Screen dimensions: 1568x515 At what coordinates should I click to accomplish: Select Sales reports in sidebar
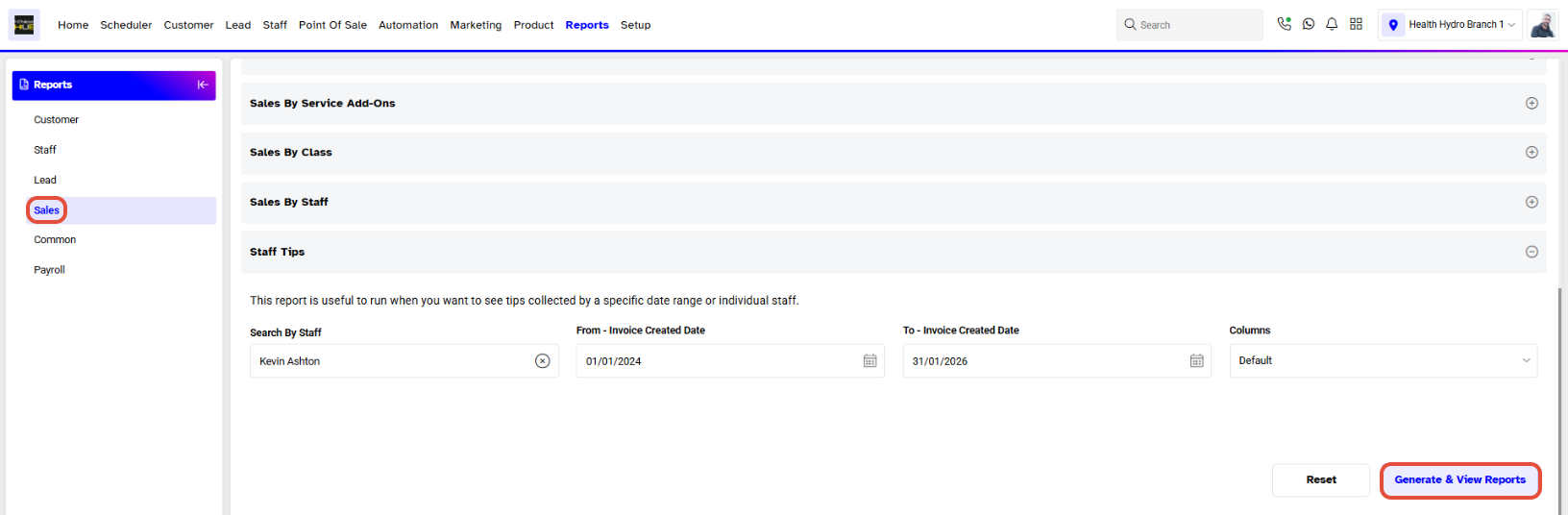point(121,210)
